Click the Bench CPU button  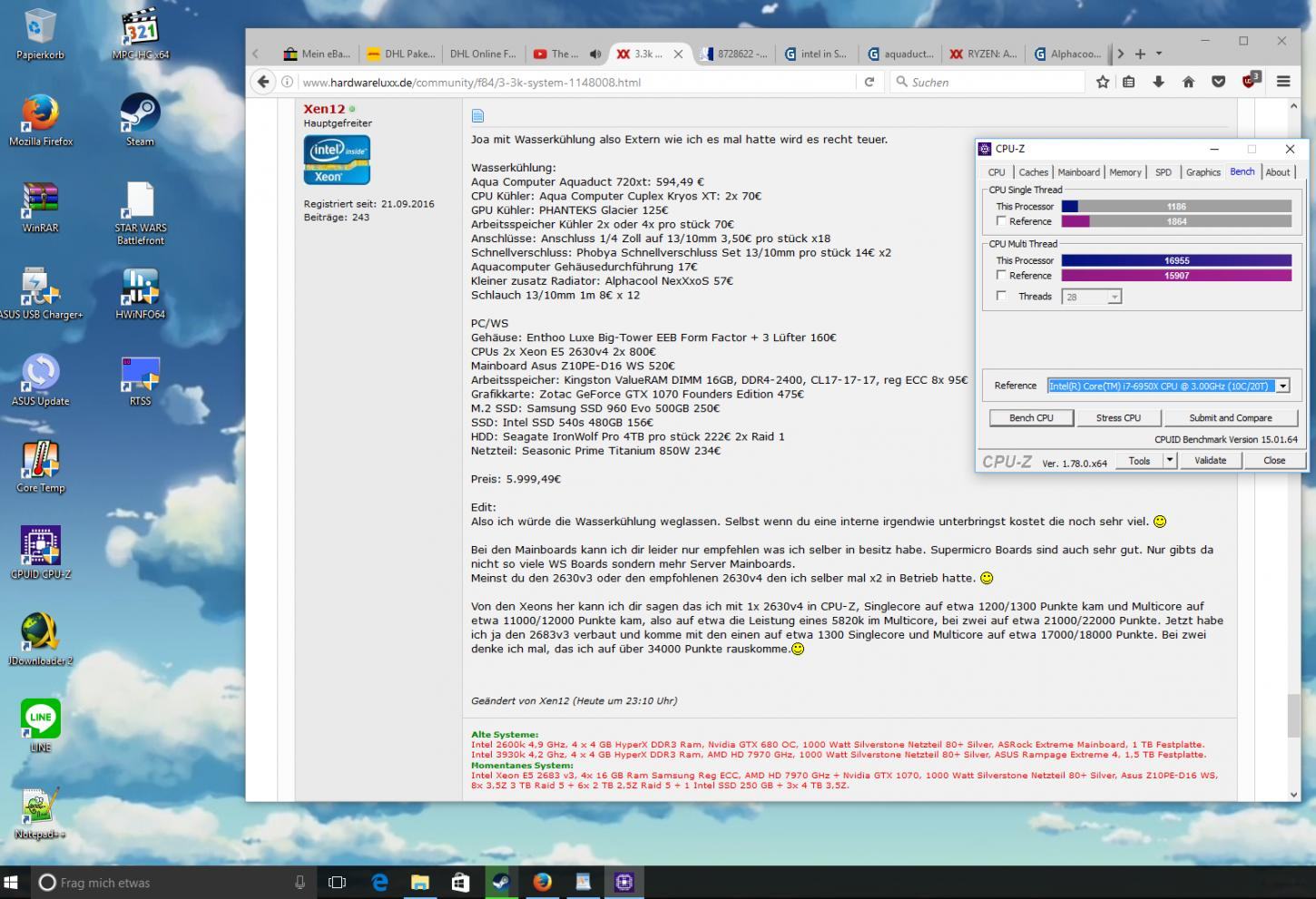click(x=1031, y=418)
